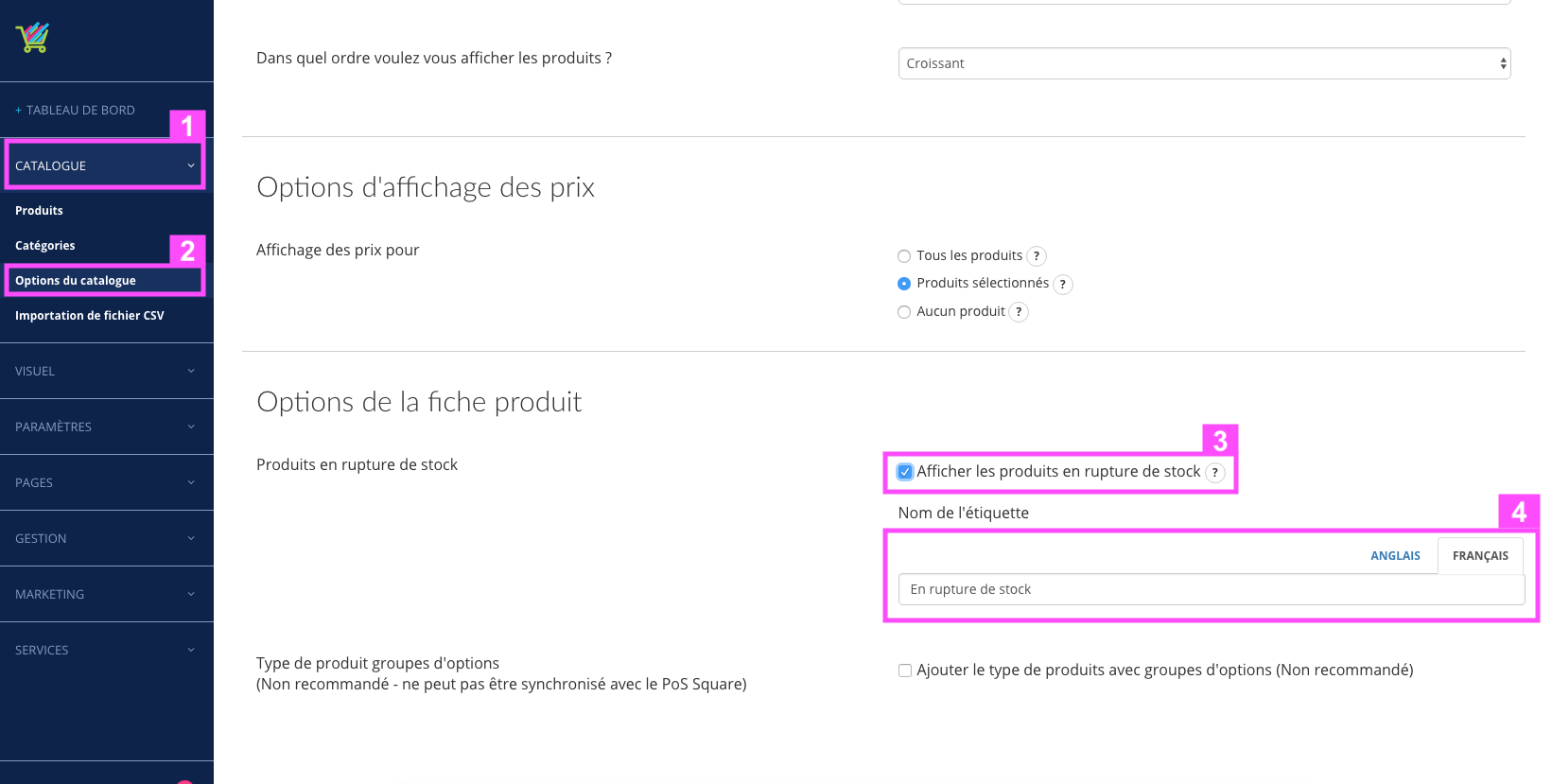This screenshot has height=784, width=1552.
Task: Click the plus icon beside Tableau de bord
Action: point(18,111)
